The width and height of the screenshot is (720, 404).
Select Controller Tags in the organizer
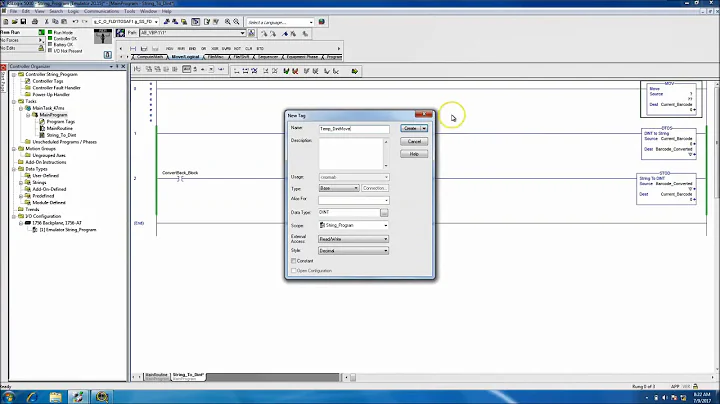[48, 81]
